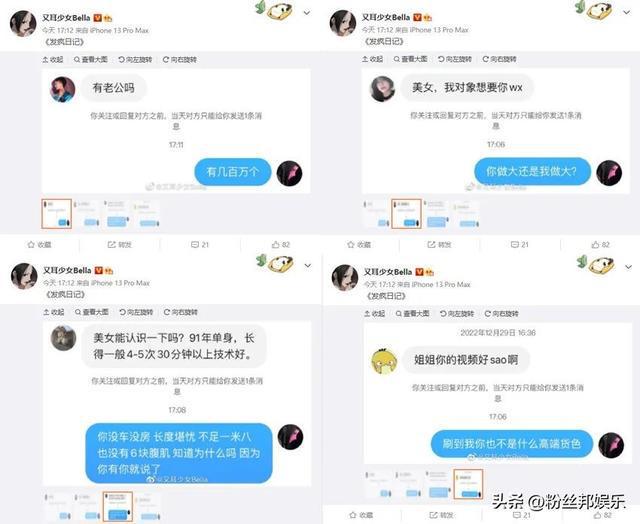The height and width of the screenshot is (524, 640).
Task: Click 收起 above the '姐姐你的视频好sao啊' image
Action: [374, 314]
